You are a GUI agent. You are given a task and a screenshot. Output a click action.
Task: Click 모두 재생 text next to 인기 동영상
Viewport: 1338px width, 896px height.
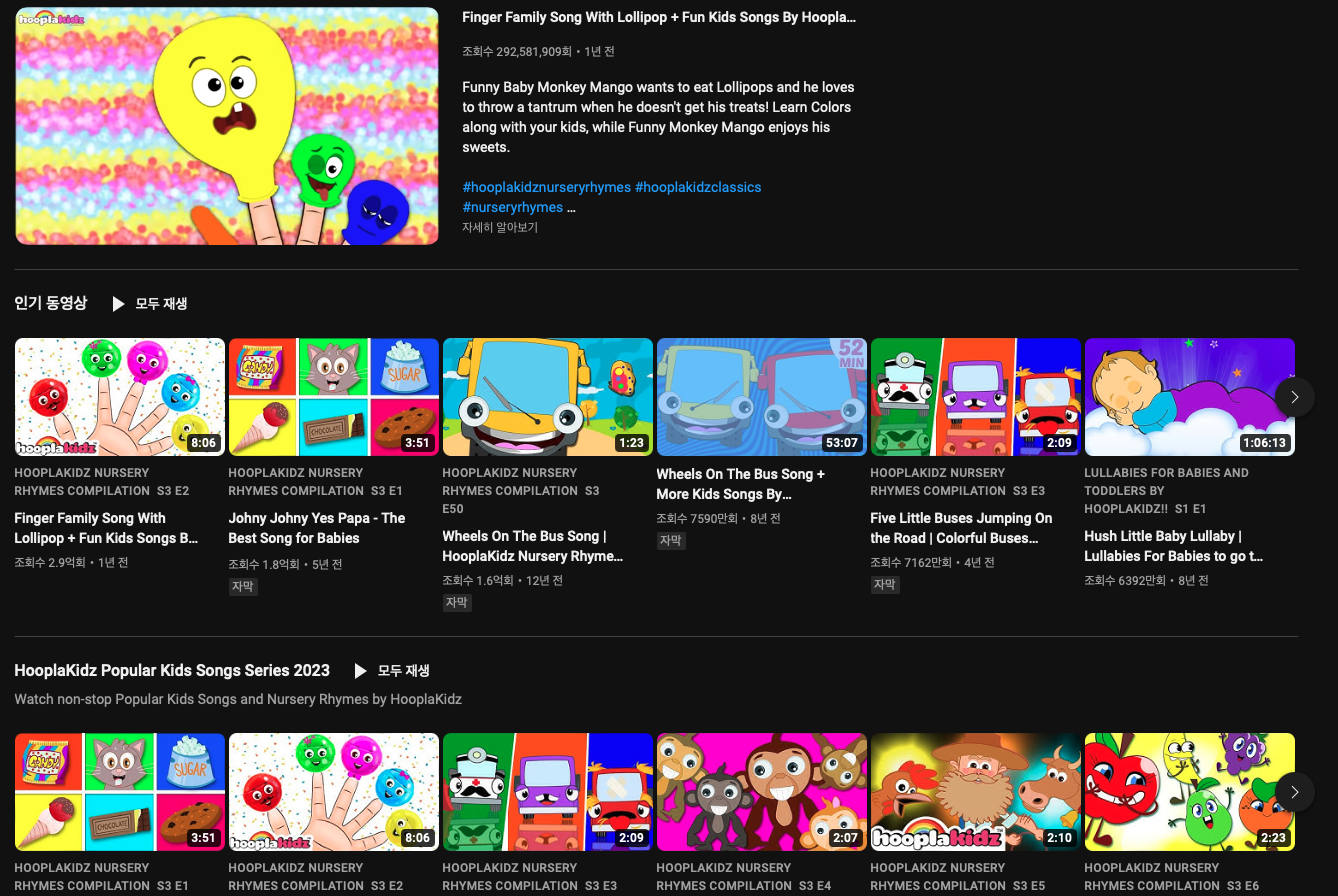[x=161, y=303]
